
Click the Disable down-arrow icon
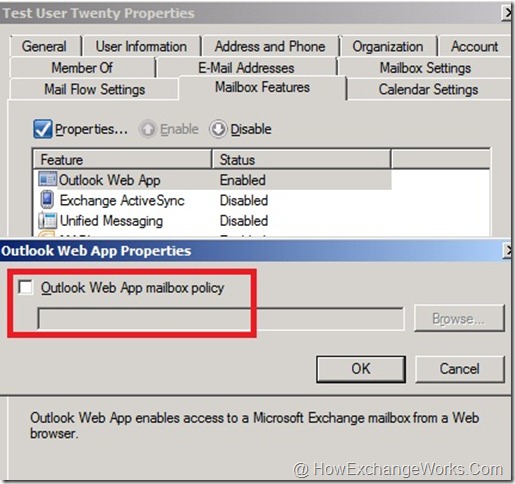click(218, 129)
